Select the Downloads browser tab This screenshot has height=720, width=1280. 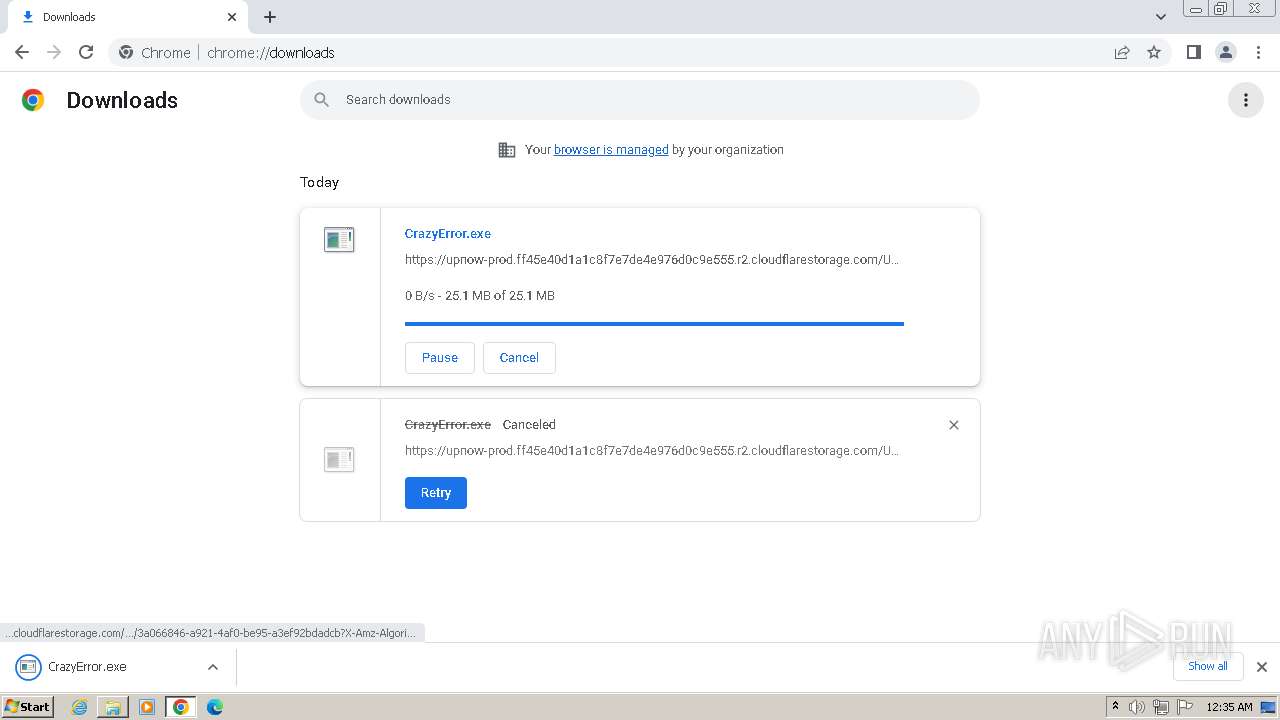130,17
